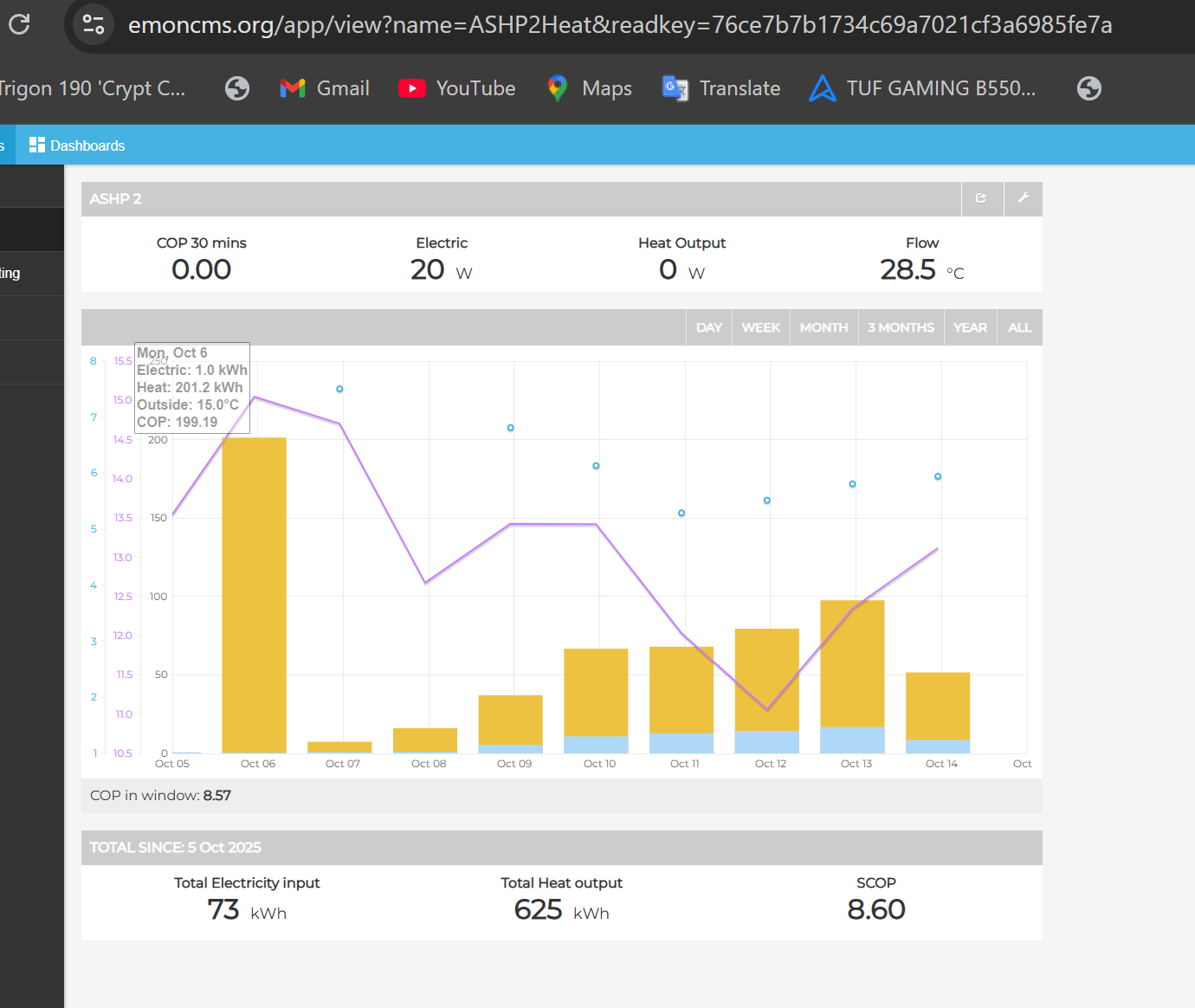1195x1008 pixels.
Task: Click the browser reload page icon
Action: (19, 24)
